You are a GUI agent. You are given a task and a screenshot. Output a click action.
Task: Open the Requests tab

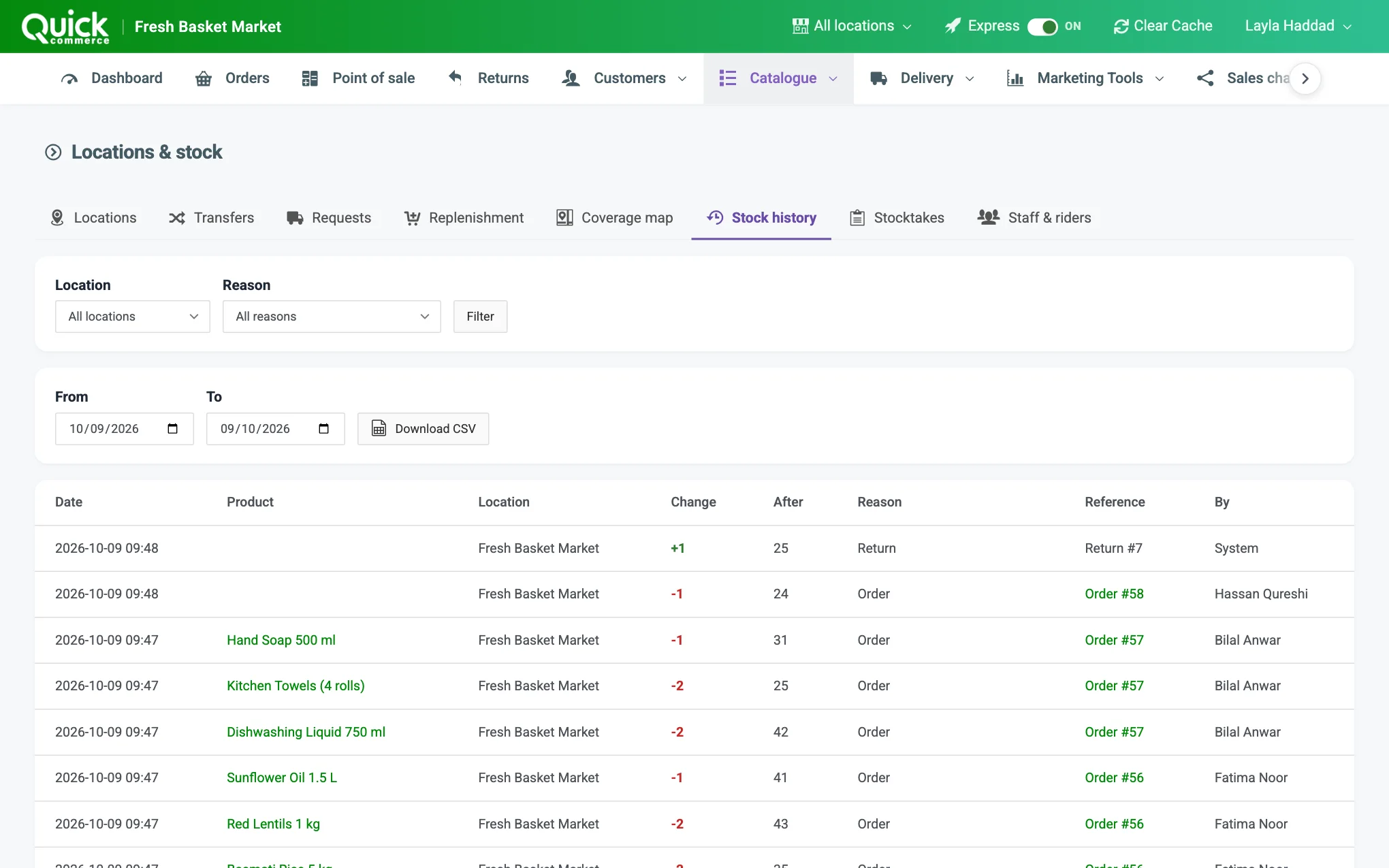(329, 218)
